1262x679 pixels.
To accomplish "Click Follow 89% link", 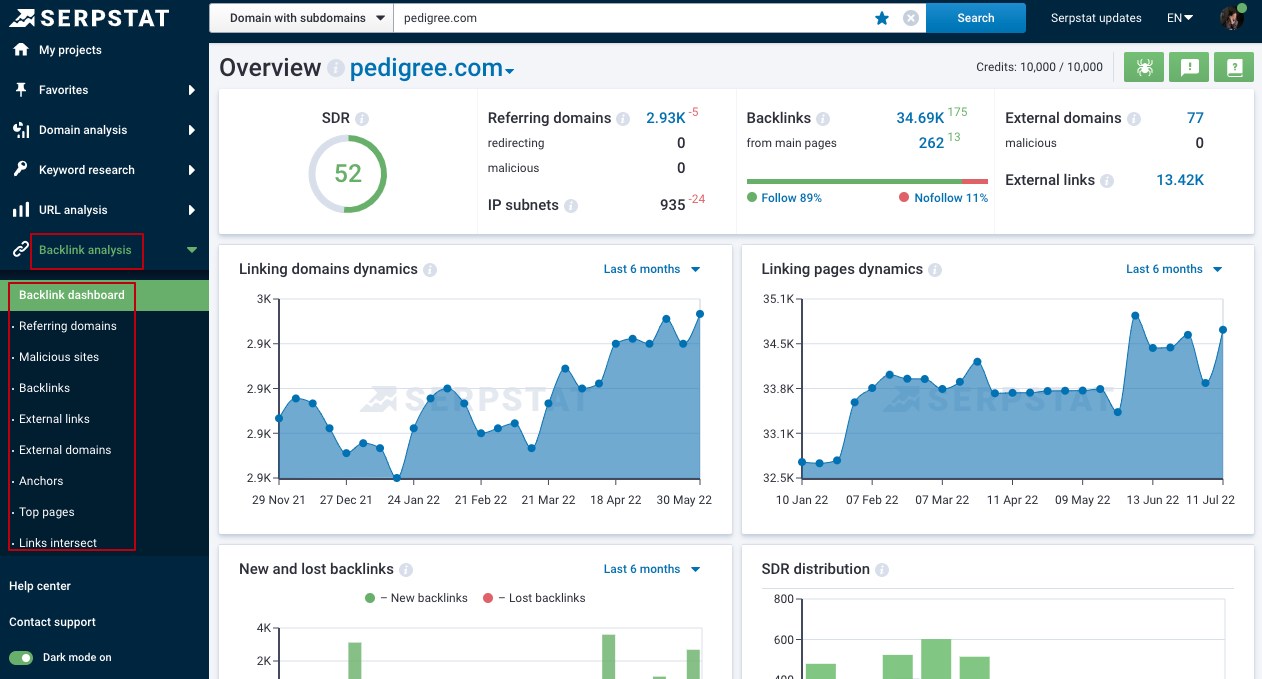I will [x=791, y=198].
